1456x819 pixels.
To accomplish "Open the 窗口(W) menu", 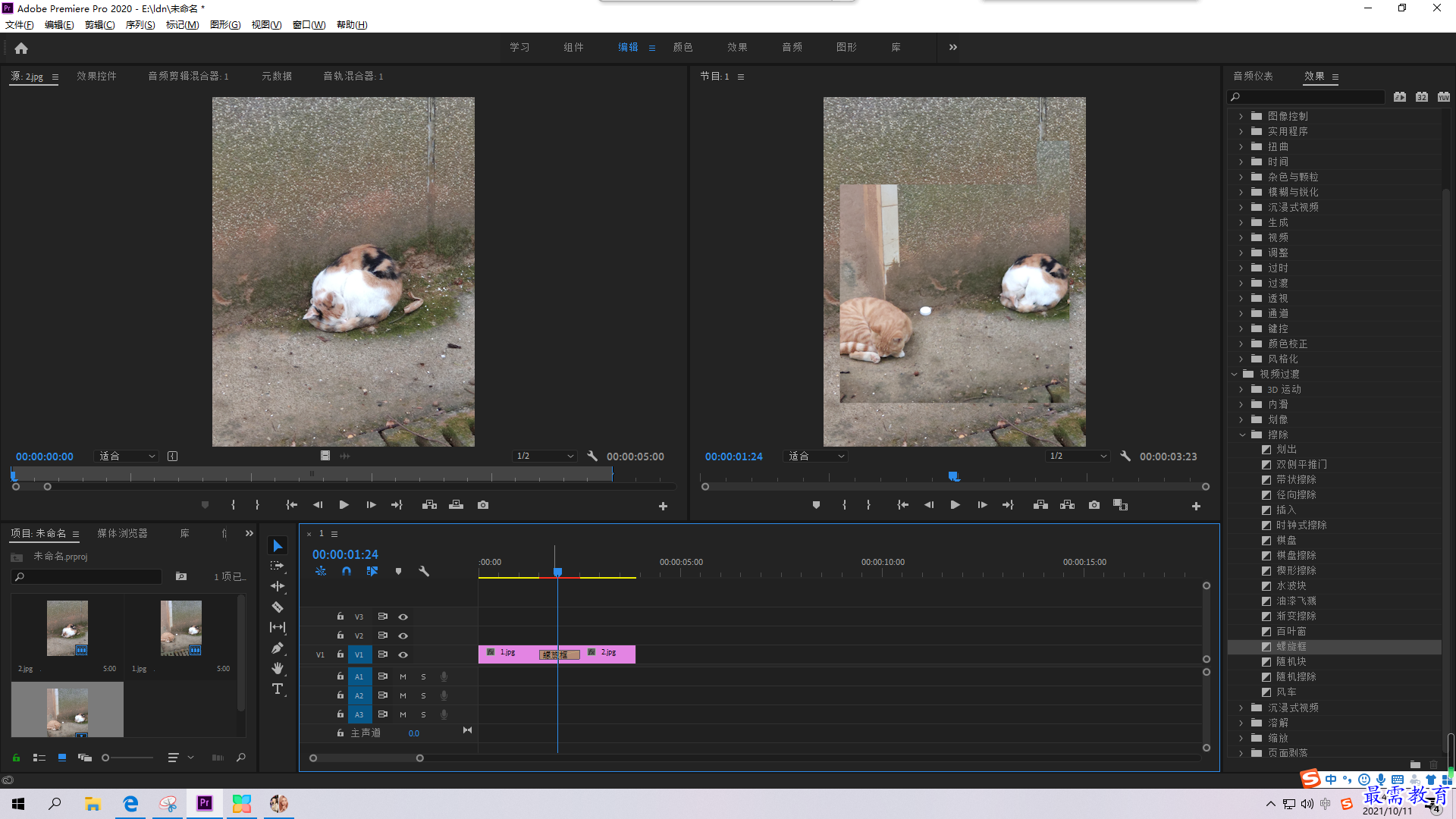I will click(x=309, y=25).
